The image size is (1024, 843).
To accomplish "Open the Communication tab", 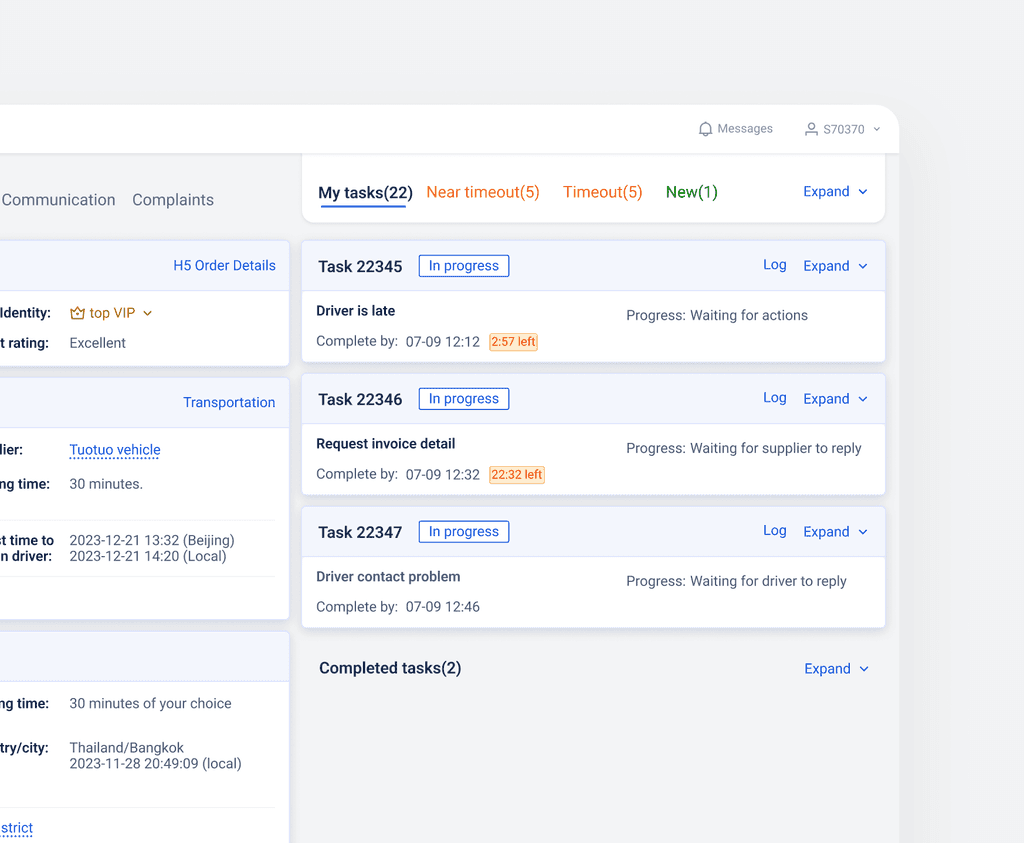I will [x=58, y=200].
